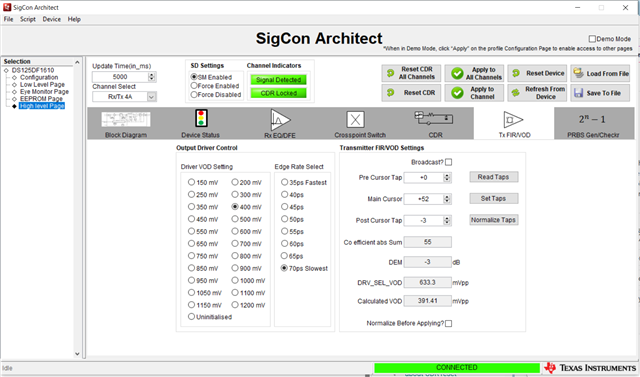Click the Calculated VOD value field
The width and height of the screenshot is (640, 377).
(427, 301)
